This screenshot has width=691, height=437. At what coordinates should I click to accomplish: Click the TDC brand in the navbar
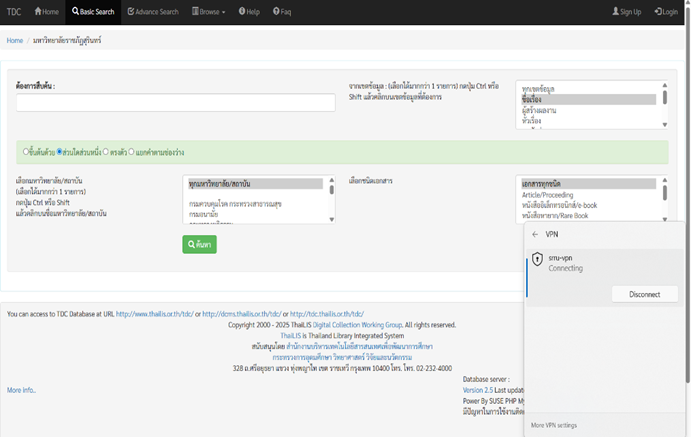pyautogui.click(x=14, y=12)
